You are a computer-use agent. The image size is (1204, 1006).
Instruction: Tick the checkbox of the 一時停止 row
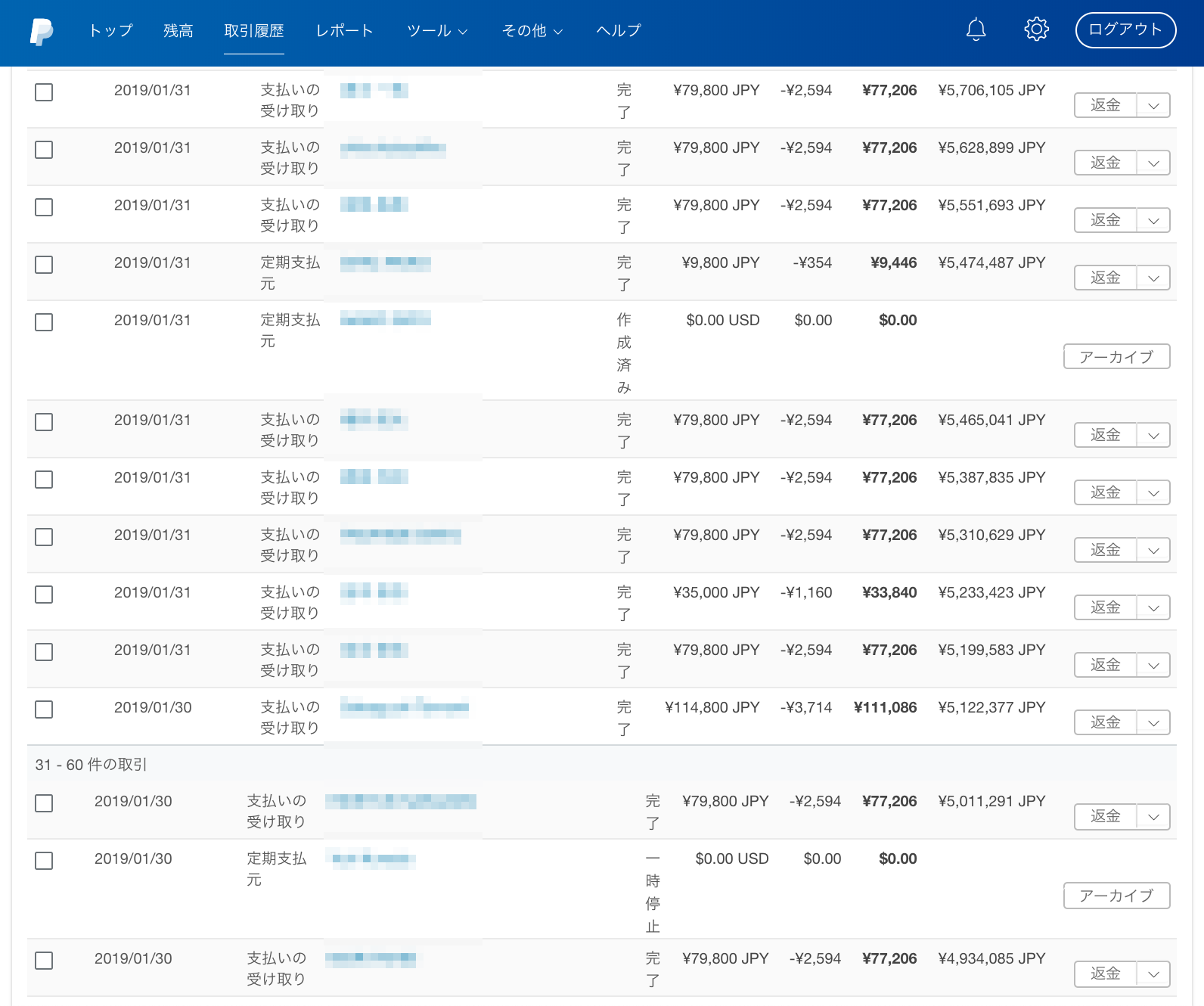point(44,861)
